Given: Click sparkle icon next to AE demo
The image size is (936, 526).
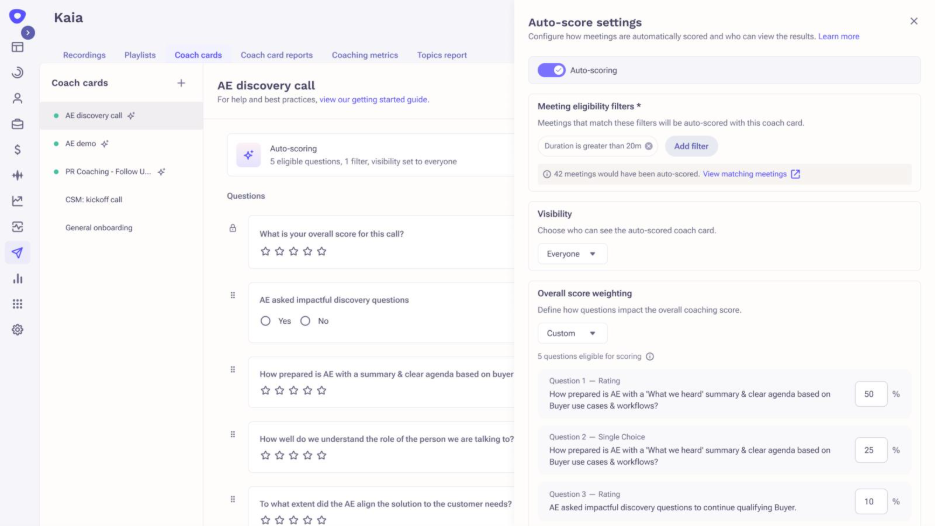Looking at the screenshot, I should point(105,143).
